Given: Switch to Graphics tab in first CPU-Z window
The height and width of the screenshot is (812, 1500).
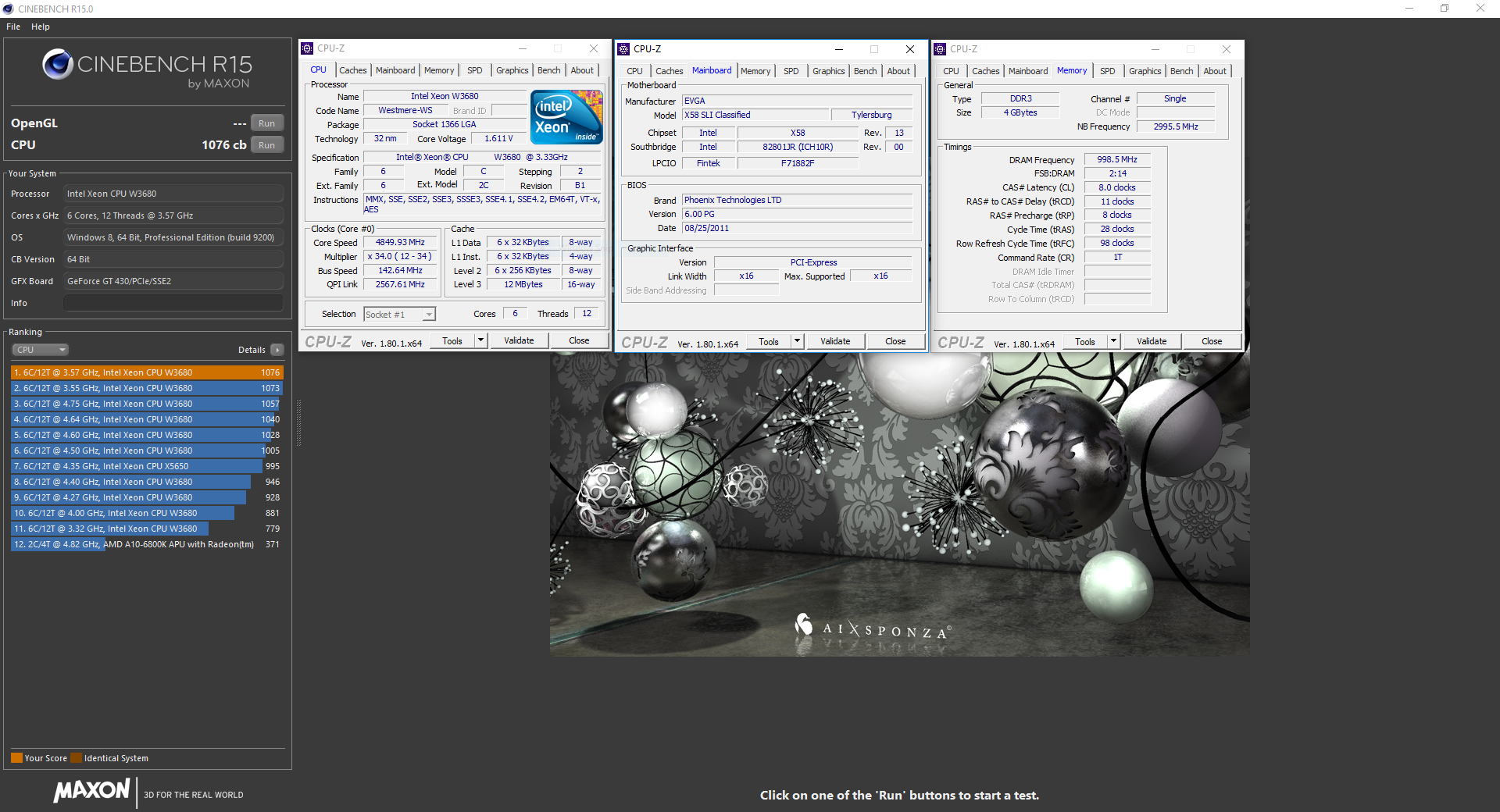Looking at the screenshot, I should pyautogui.click(x=512, y=70).
